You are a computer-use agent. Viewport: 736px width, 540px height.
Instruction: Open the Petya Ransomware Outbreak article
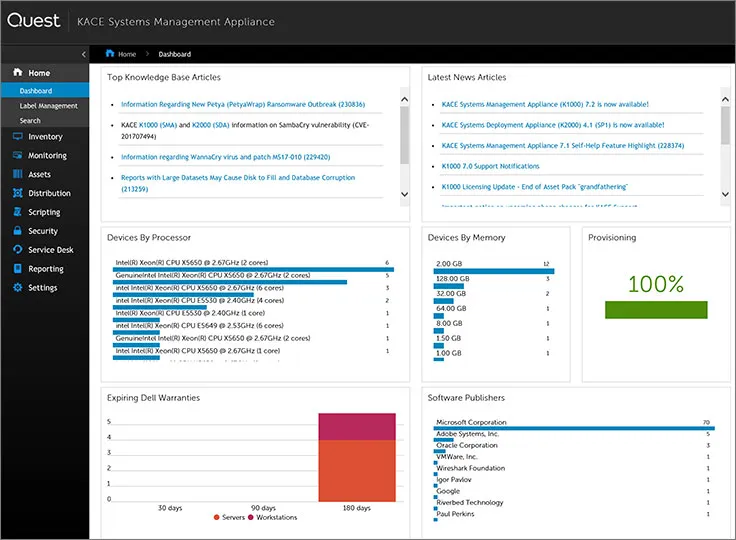coord(243,104)
